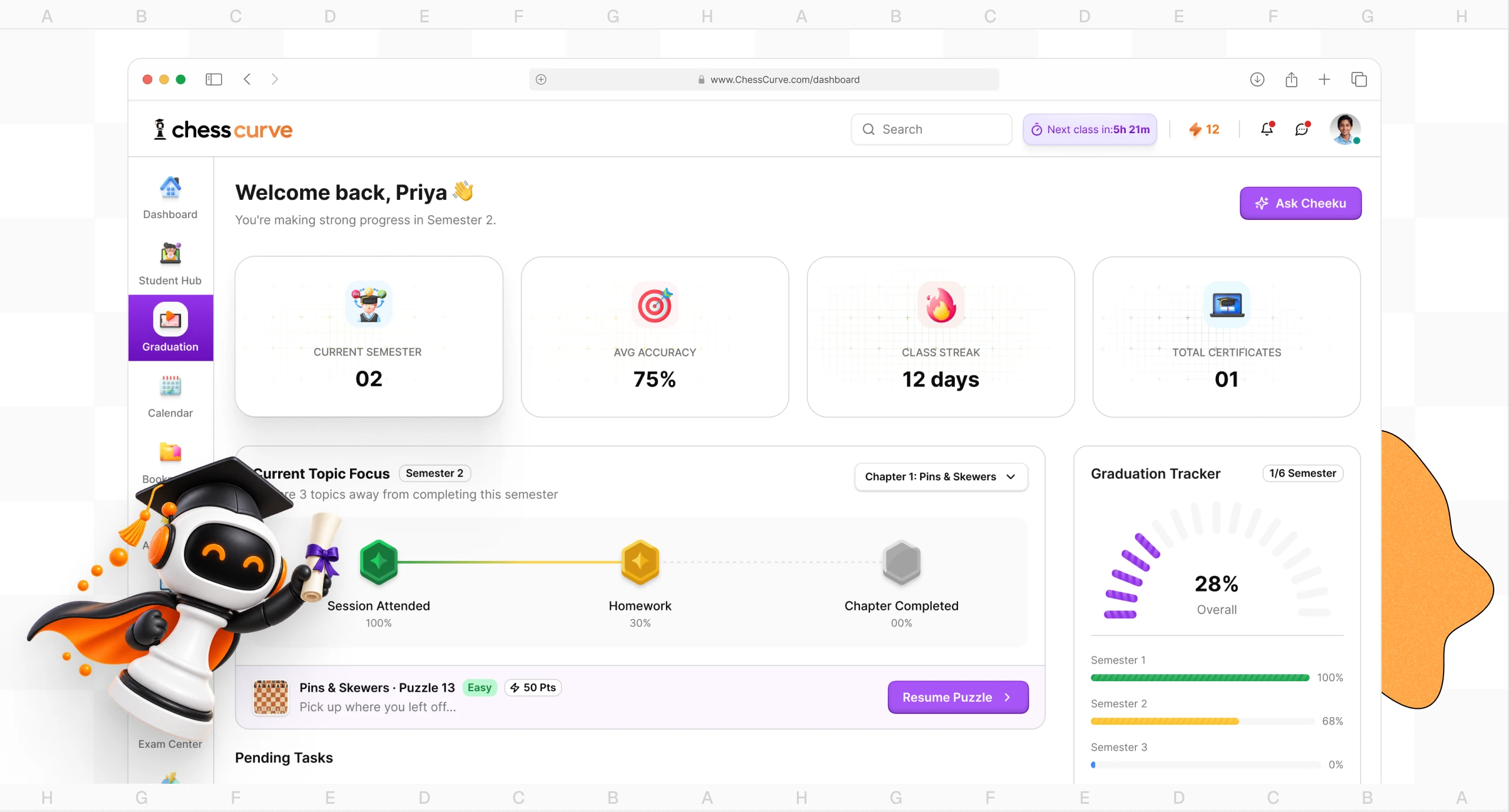Click the puzzle chessboard thumbnail

coord(271,697)
